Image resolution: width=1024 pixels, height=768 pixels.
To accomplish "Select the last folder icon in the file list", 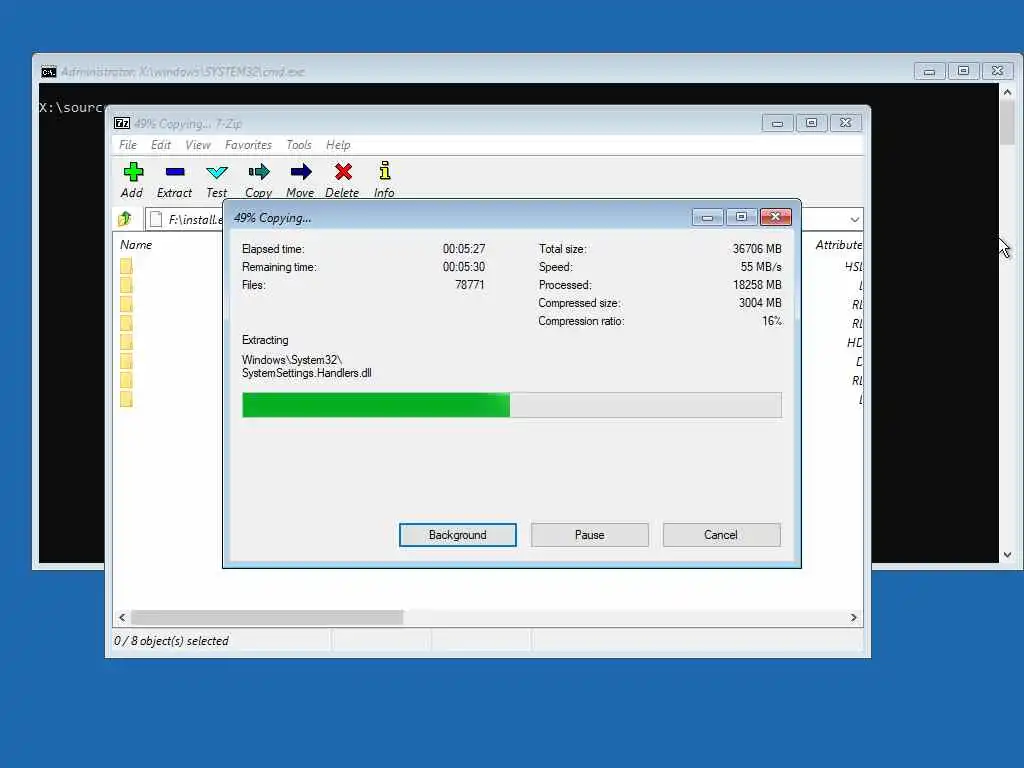I will [x=126, y=399].
